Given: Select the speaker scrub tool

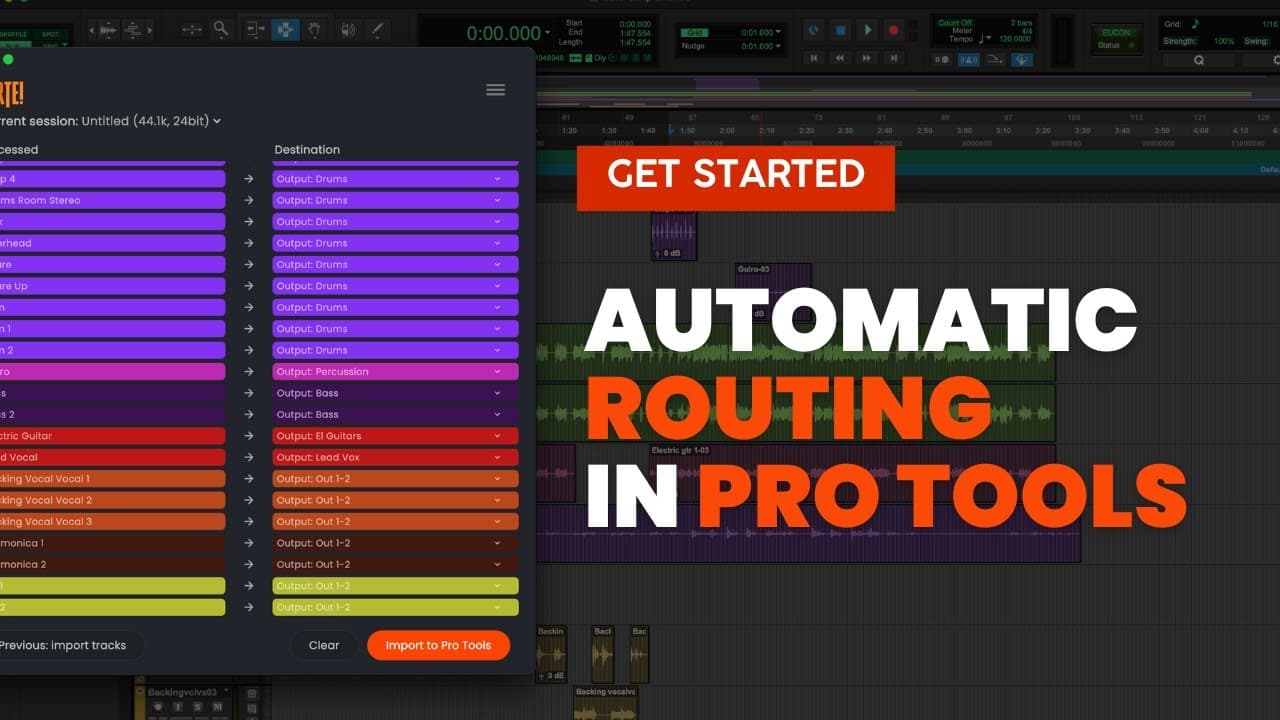Looking at the screenshot, I should pos(347,30).
